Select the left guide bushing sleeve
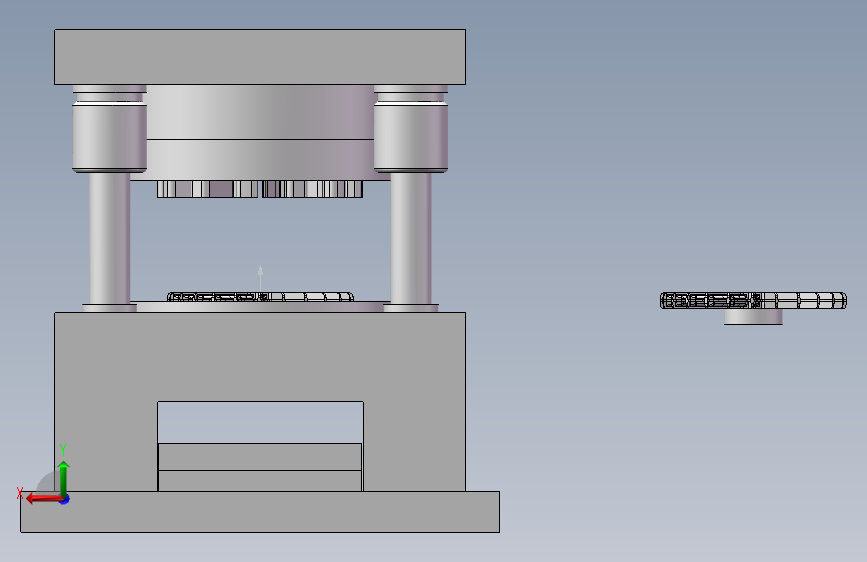Image resolution: width=867 pixels, height=562 pixels. pyautogui.click(x=109, y=137)
